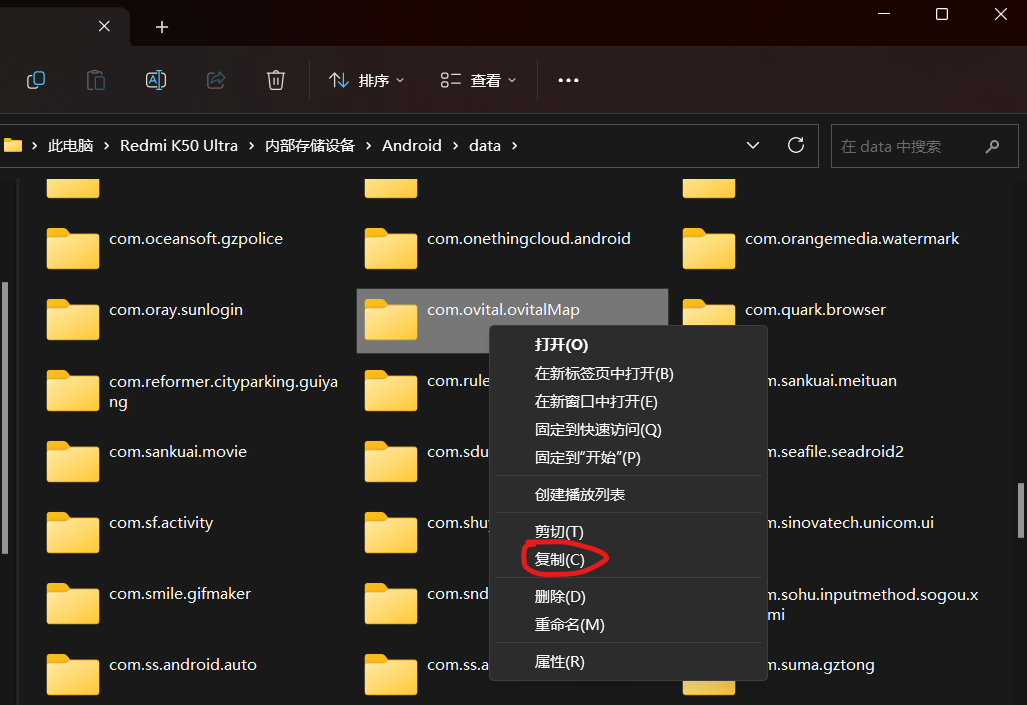Viewport: 1027px width, 705px height.
Task: Select the com.oray.sunlogin folder icon
Action: pos(73,319)
